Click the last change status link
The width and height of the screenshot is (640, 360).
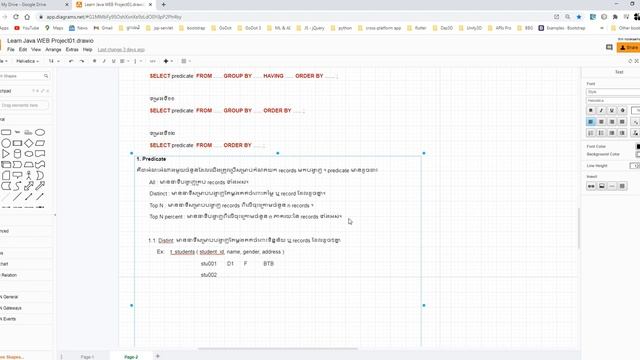(121, 49)
